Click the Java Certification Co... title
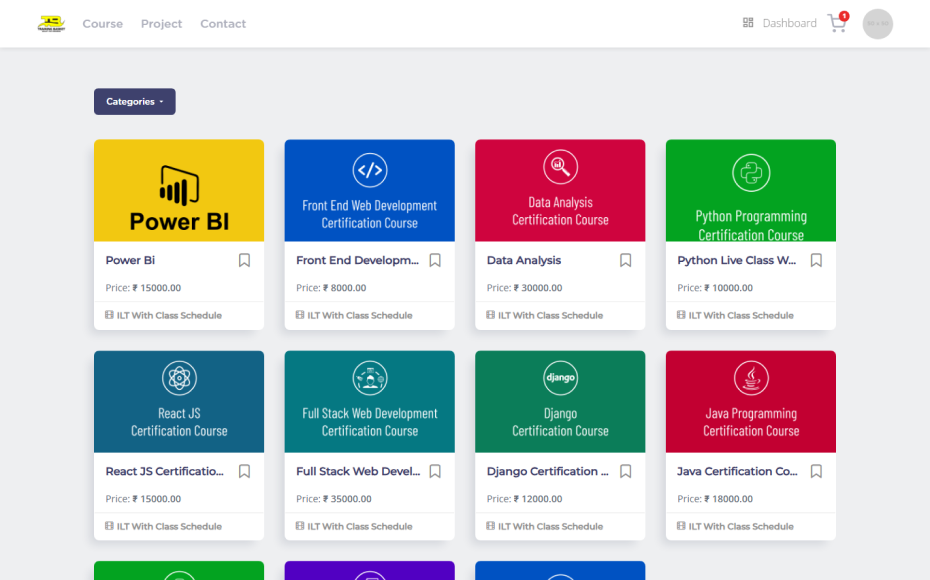The image size is (930, 580). pos(737,471)
